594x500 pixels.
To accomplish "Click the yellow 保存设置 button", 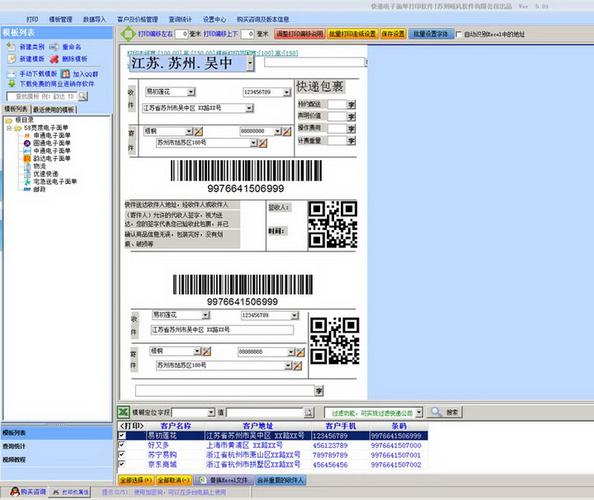I will point(393,34).
